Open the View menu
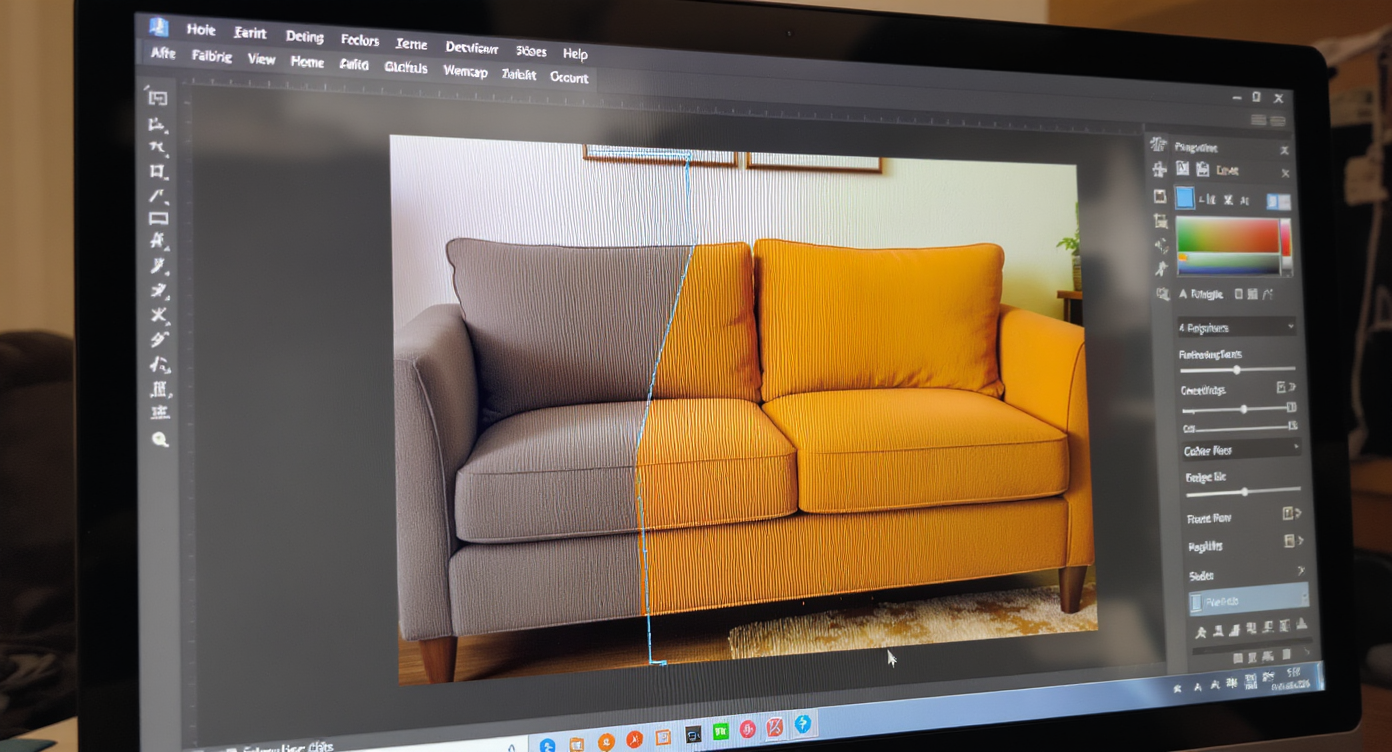Viewport: 1392px width, 752px height. [x=261, y=60]
